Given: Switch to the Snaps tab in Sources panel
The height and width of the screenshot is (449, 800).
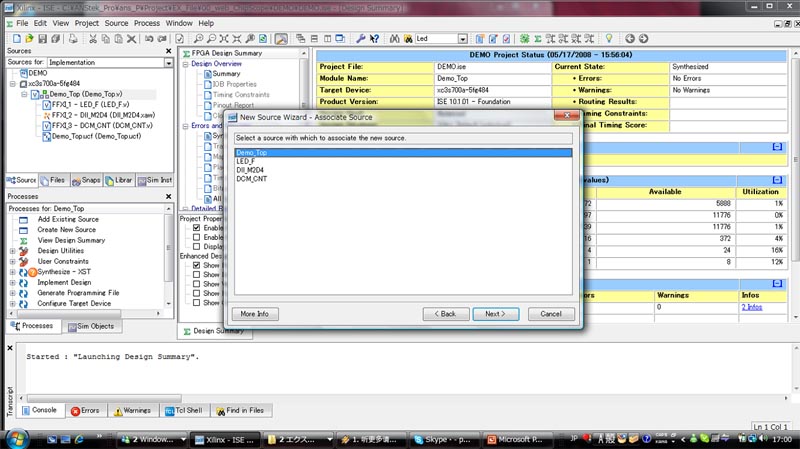Looking at the screenshot, I should [x=86, y=180].
